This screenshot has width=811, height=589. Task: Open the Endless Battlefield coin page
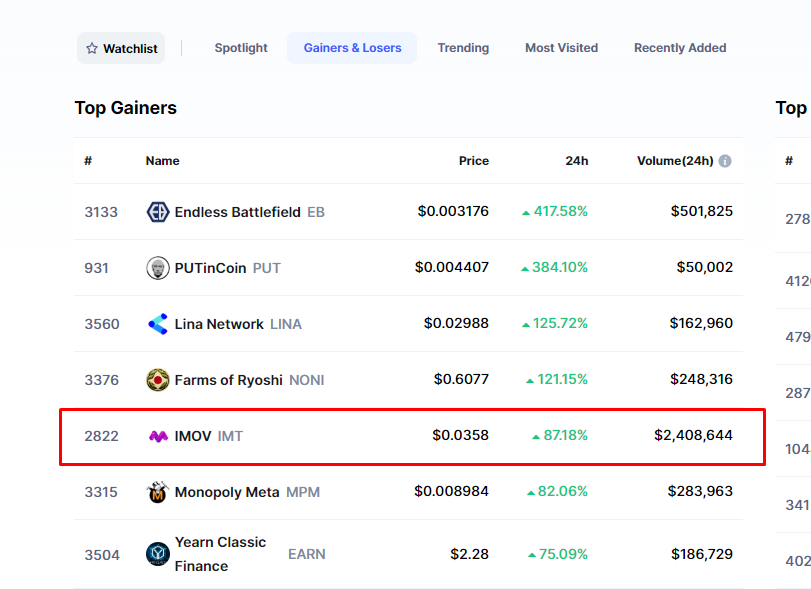[x=237, y=212]
